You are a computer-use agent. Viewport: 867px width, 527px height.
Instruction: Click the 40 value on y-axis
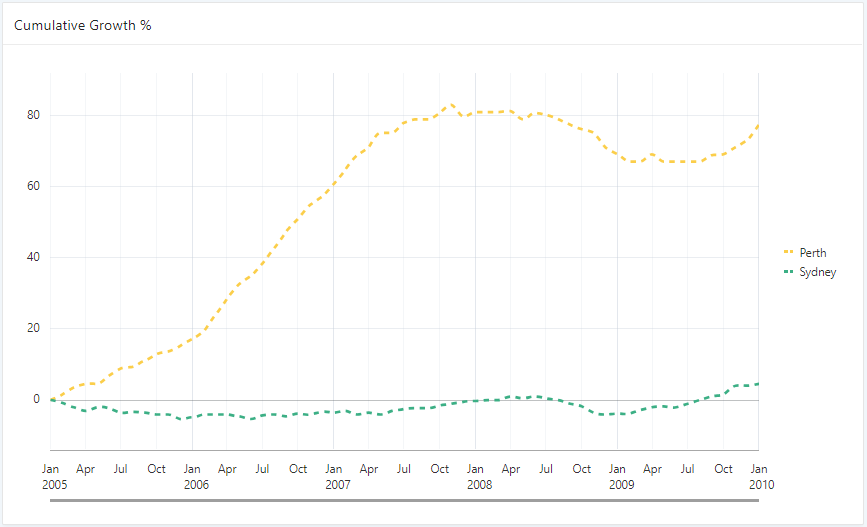point(33,257)
